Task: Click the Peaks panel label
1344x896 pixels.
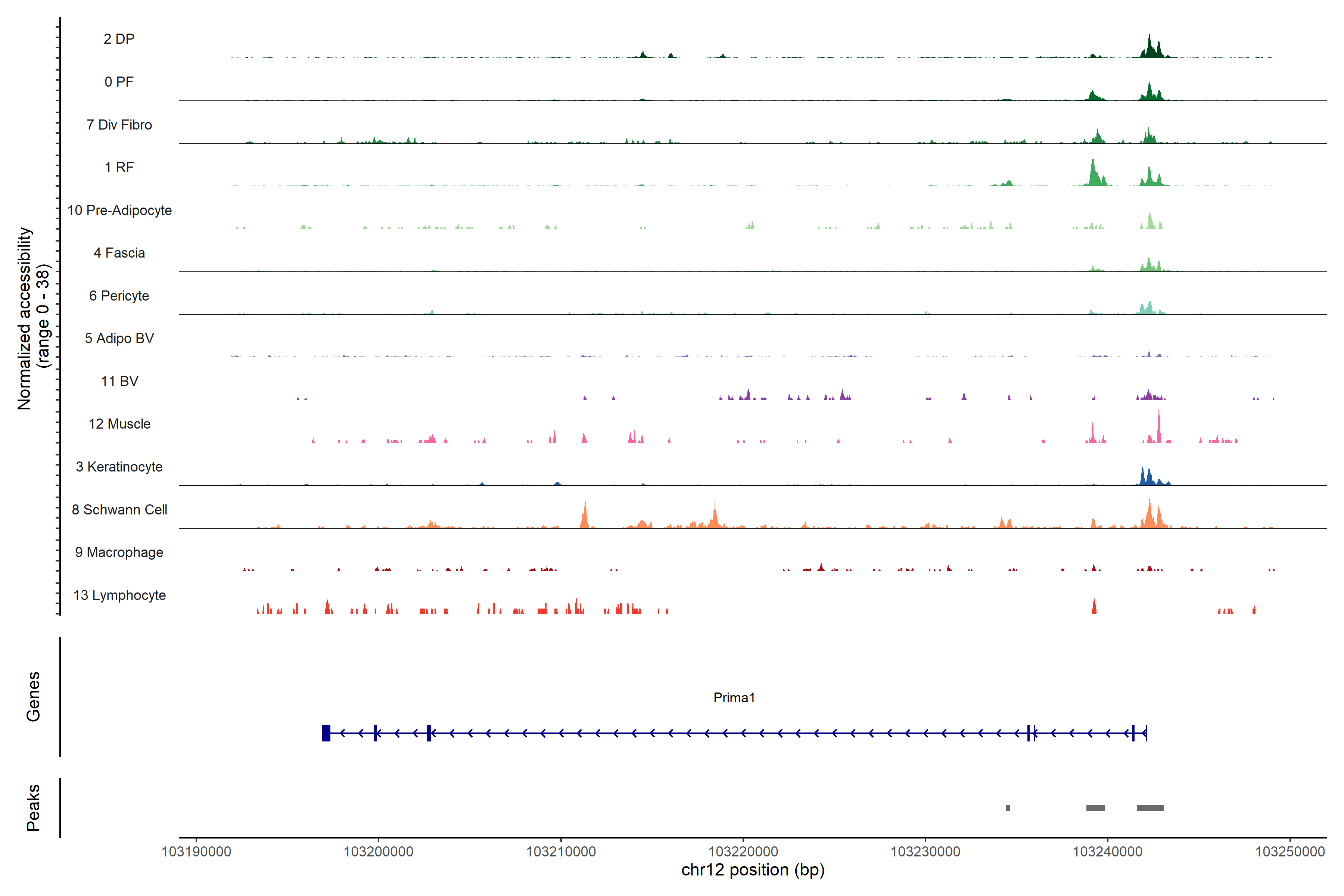Action: [x=33, y=808]
